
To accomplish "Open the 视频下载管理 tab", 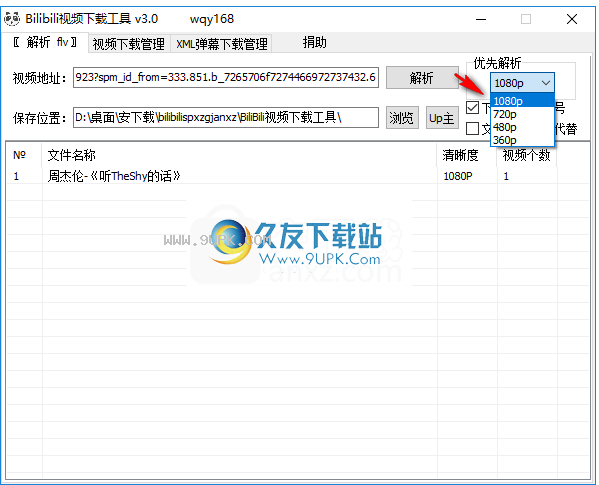I will (x=129, y=44).
